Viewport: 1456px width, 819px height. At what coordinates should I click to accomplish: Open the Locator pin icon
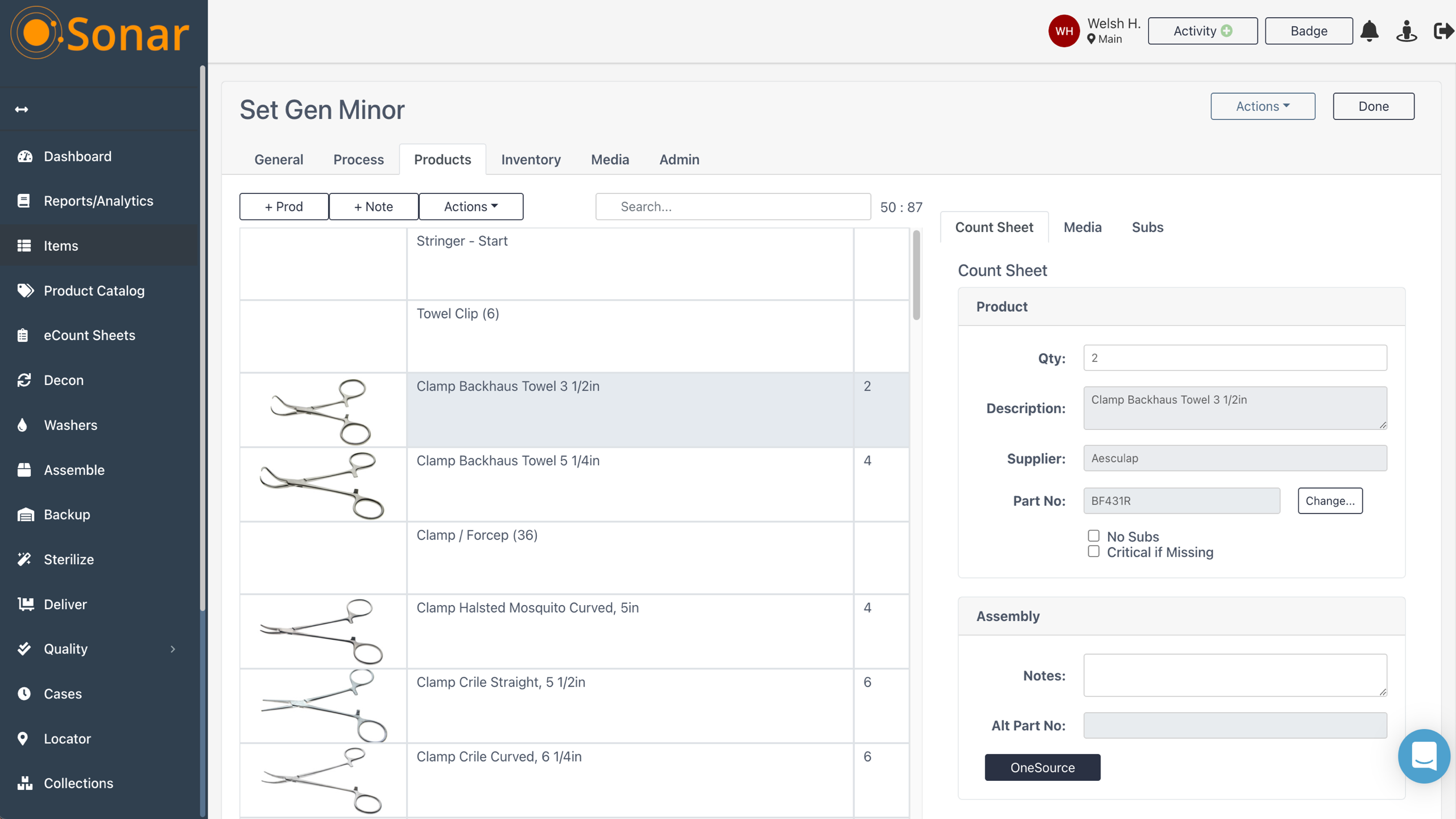point(23,738)
